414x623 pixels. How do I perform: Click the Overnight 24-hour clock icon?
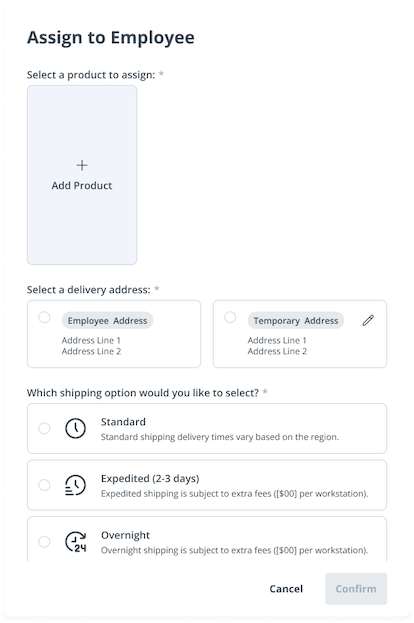coord(75,542)
